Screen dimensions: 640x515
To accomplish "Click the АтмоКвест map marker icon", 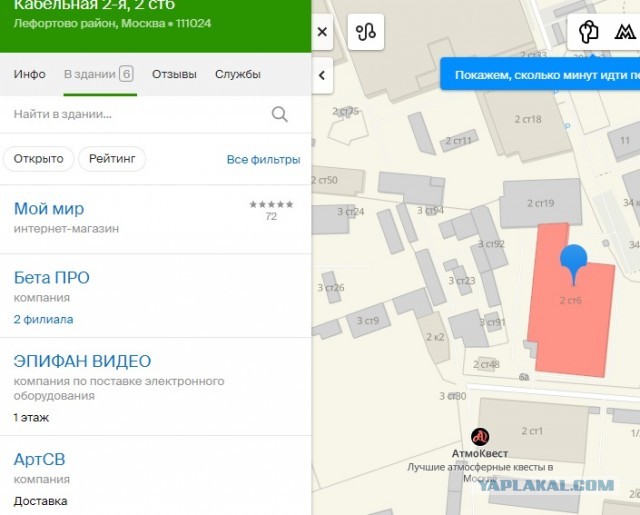I will point(480,437).
